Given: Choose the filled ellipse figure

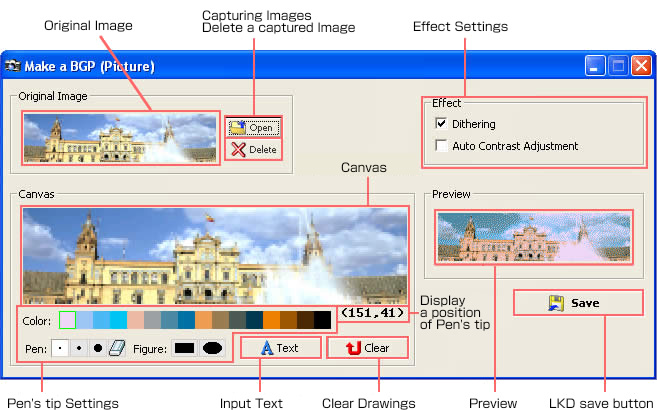Looking at the screenshot, I should coord(212,349).
